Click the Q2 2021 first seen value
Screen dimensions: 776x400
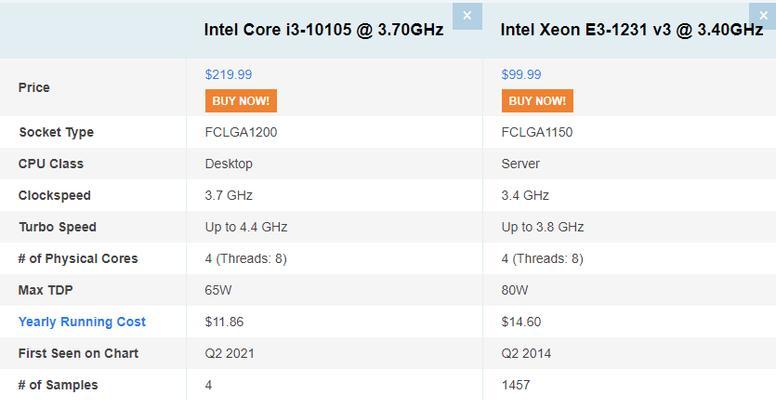pyautogui.click(x=230, y=353)
